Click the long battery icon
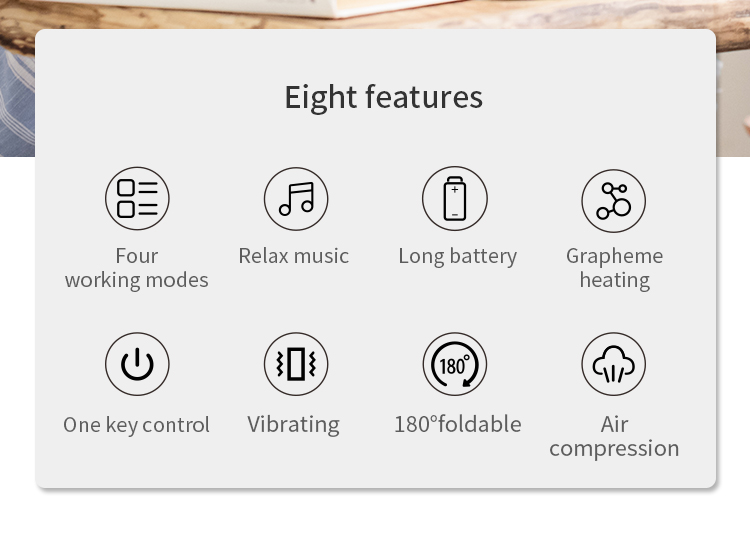 pyautogui.click(x=455, y=198)
